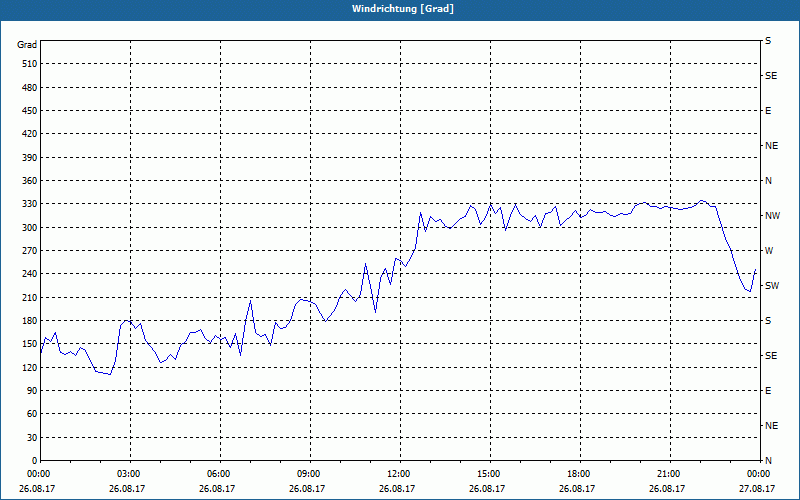Select the 360 value on the left axis
Screen dimensions: 800x500
(30, 181)
